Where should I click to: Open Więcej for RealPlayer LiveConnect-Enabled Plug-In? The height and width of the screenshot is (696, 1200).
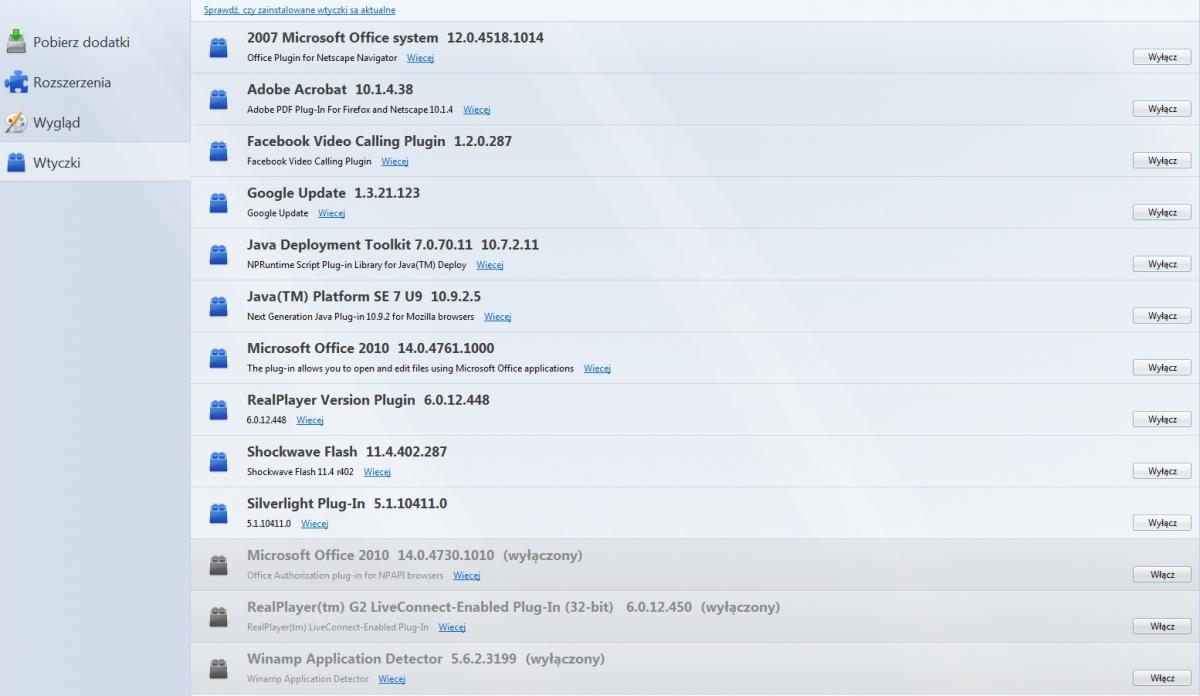pyautogui.click(x=452, y=627)
